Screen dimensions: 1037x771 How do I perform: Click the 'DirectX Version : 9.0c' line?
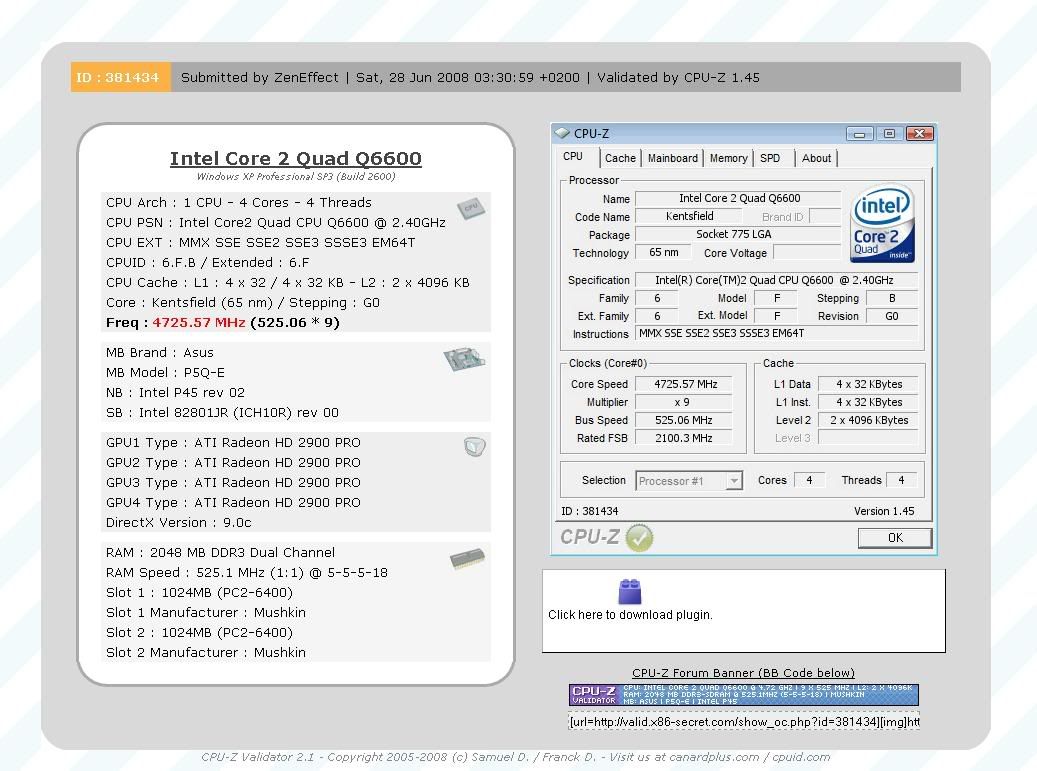(179, 522)
